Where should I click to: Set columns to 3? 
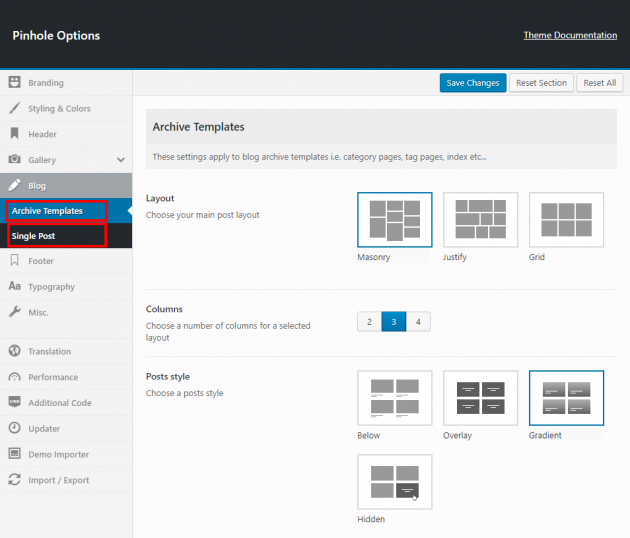click(394, 321)
